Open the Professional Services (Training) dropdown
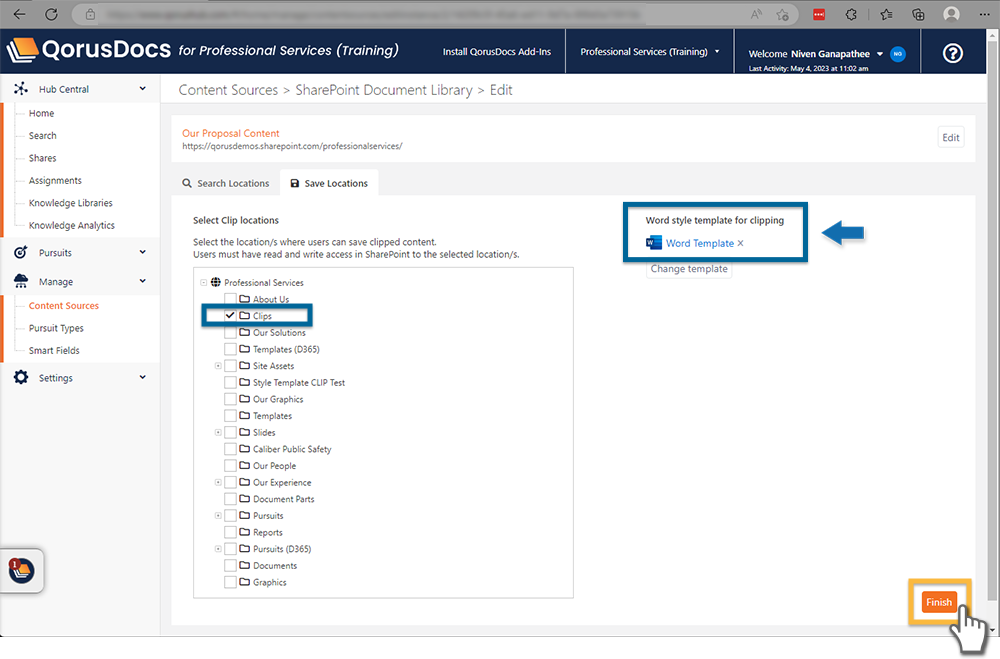1000x659 pixels. 649,52
